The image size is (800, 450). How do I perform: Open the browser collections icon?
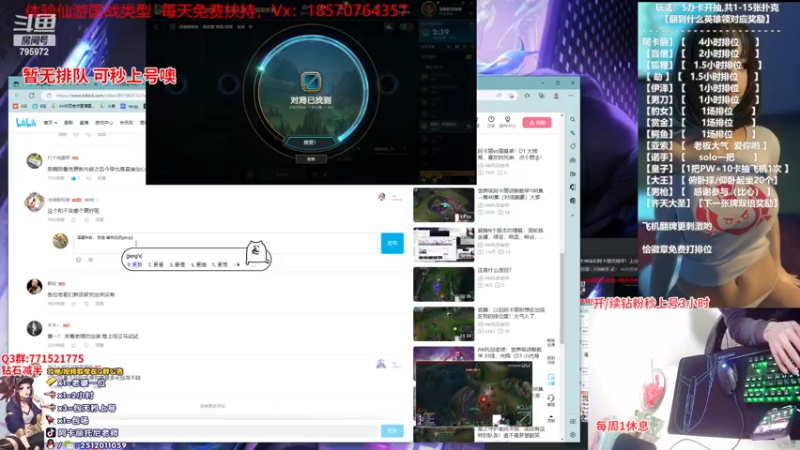coord(541,95)
